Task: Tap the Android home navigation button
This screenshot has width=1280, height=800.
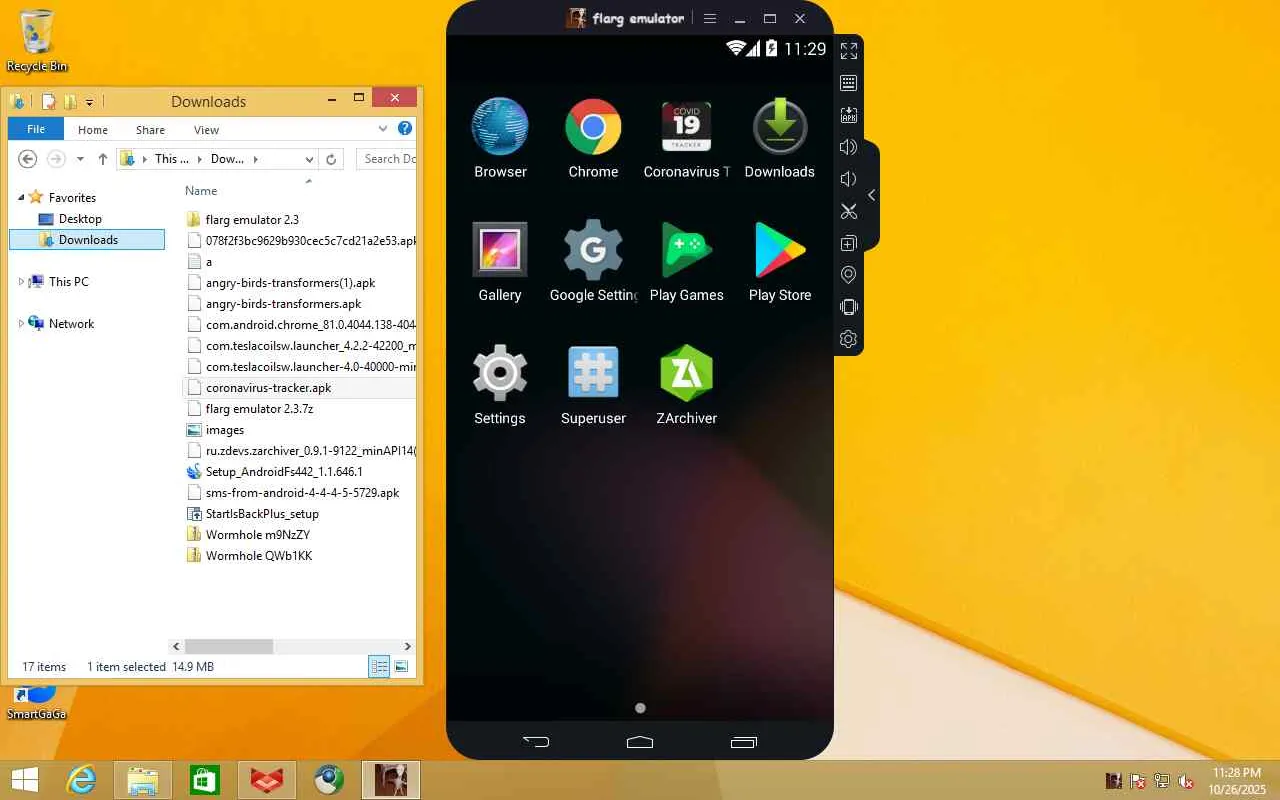Action: pos(640,742)
